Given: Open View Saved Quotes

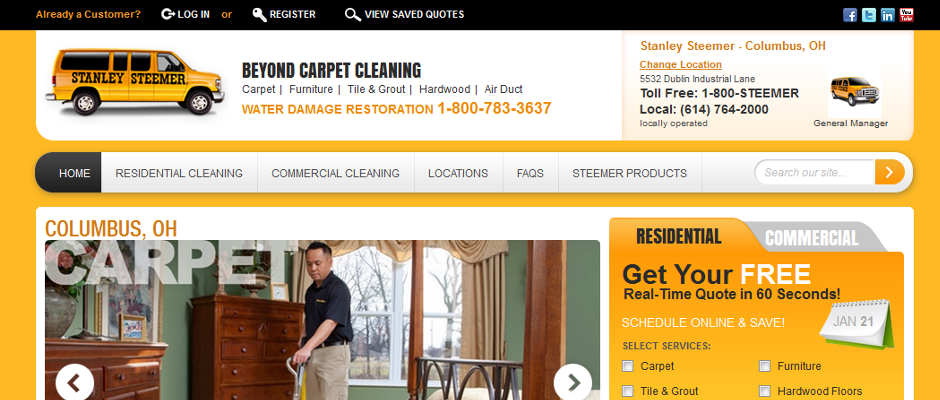Looking at the screenshot, I should pyautogui.click(x=405, y=14).
